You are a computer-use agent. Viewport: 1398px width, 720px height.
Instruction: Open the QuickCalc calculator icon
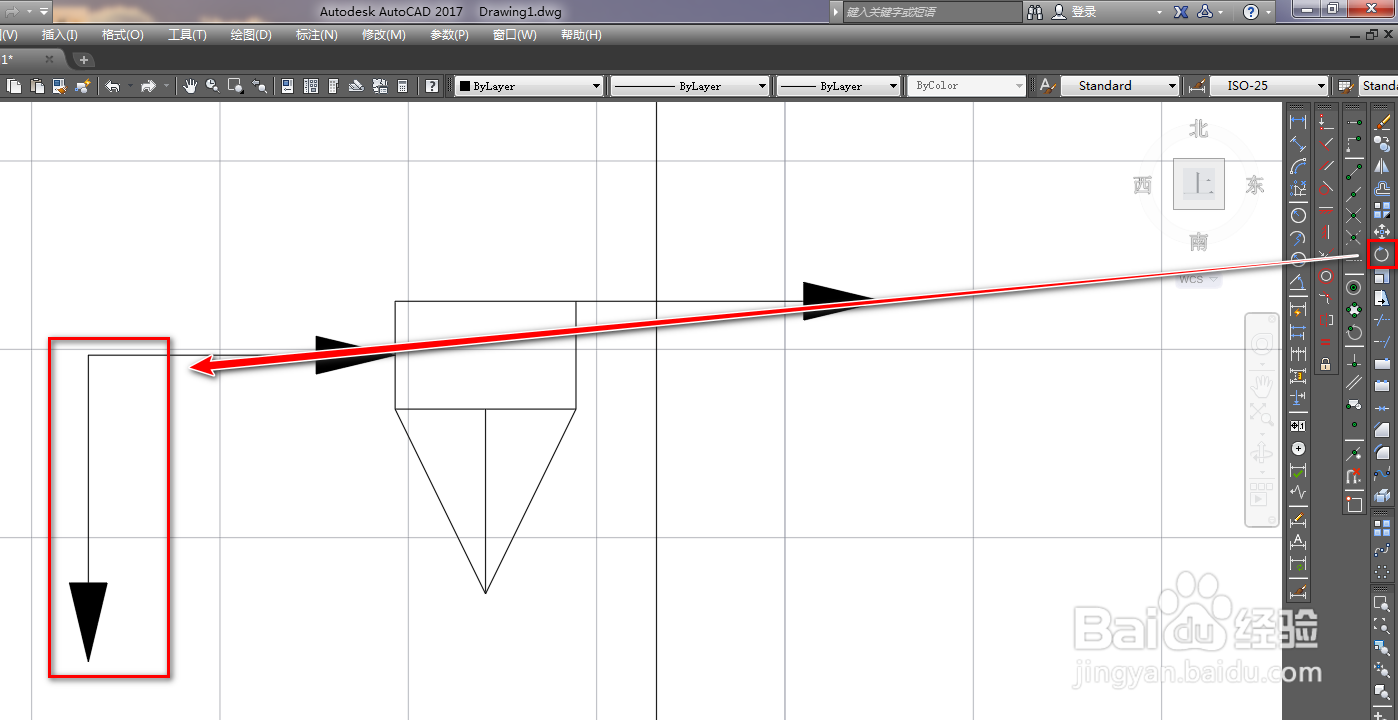click(402, 86)
